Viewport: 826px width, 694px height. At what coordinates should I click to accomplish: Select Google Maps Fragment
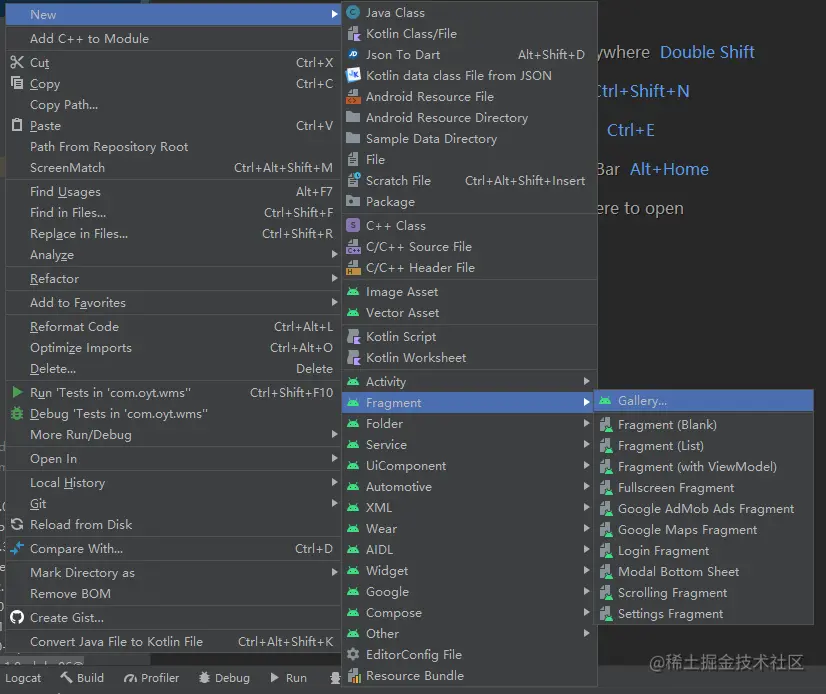pyautogui.click(x=704, y=530)
